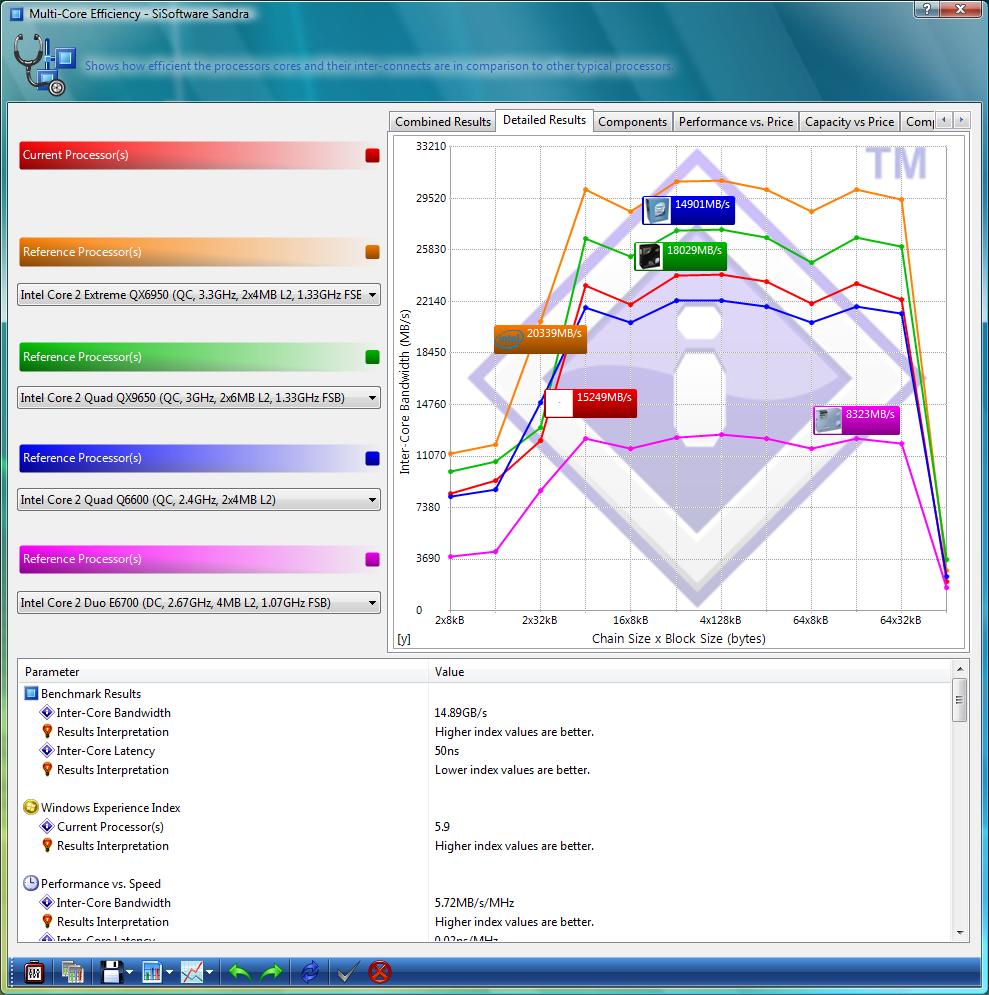The image size is (989, 995).
Task: Switch to the Combined Results tab
Action: [443, 121]
